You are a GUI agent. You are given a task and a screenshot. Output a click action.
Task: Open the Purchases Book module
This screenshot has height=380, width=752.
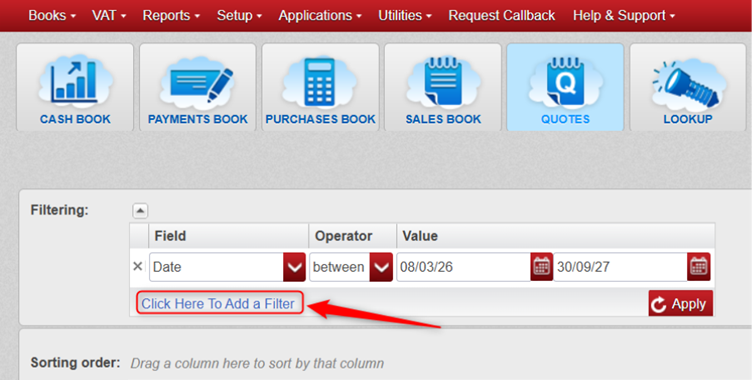coord(320,87)
